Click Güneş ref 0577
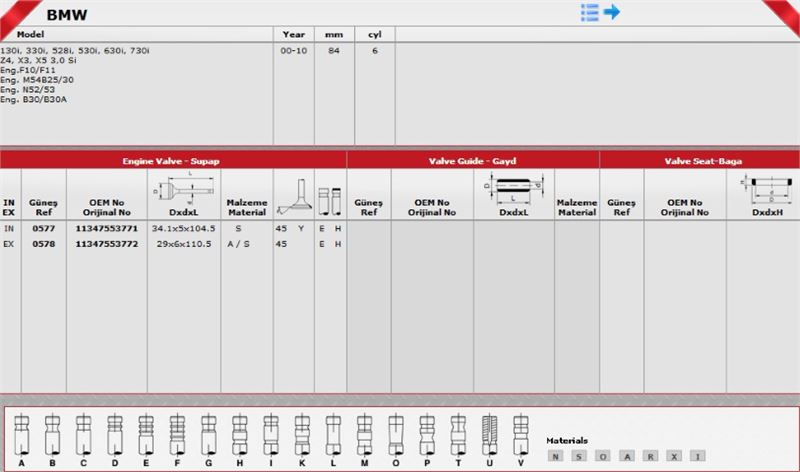Screen dimensions: 800x472 tap(43, 228)
